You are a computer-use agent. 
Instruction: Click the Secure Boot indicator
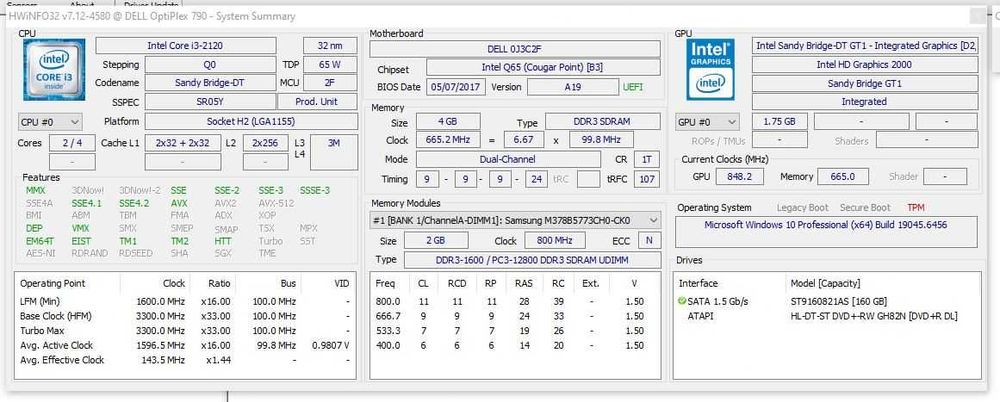865,207
